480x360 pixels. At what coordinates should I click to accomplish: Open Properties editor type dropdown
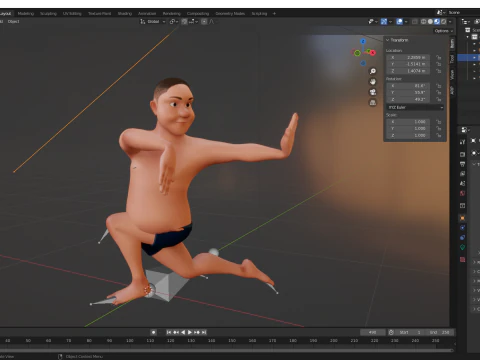tap(465, 130)
